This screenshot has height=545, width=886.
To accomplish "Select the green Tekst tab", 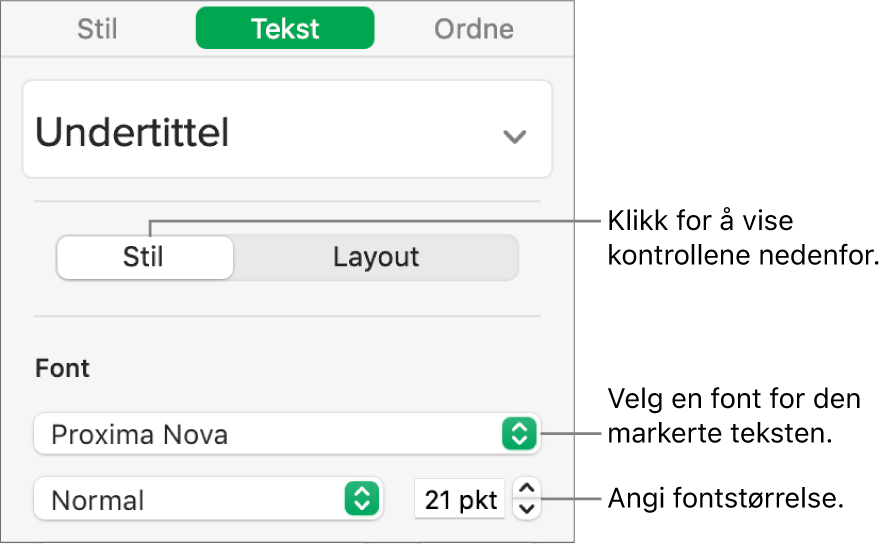I will (x=285, y=28).
